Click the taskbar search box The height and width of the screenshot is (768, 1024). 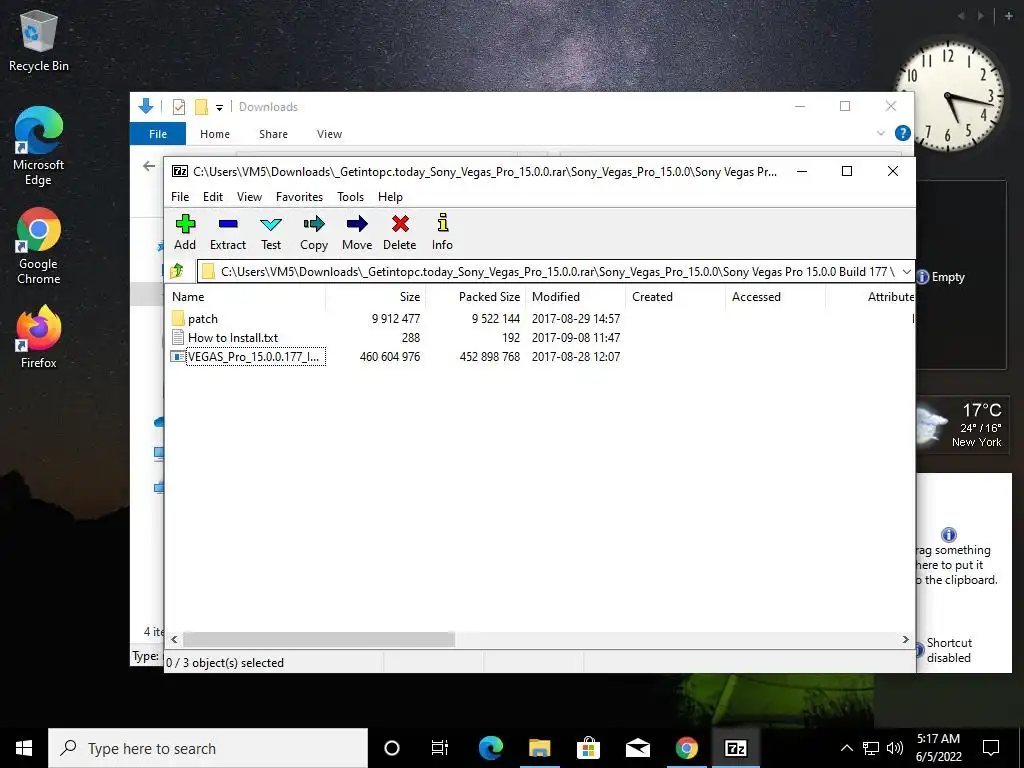pos(208,748)
